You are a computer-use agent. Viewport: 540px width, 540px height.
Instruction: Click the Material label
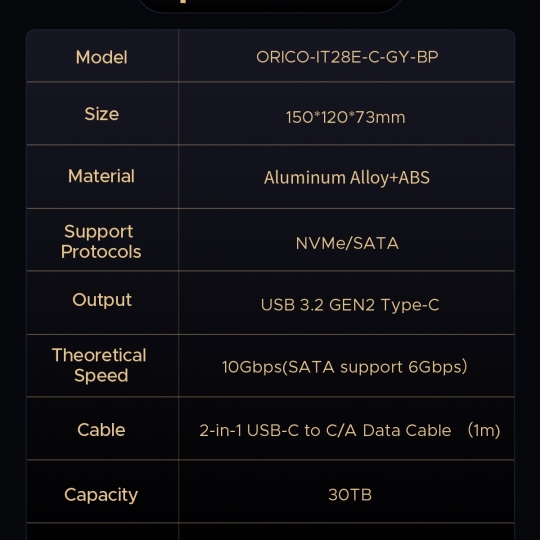pyautogui.click(x=101, y=176)
